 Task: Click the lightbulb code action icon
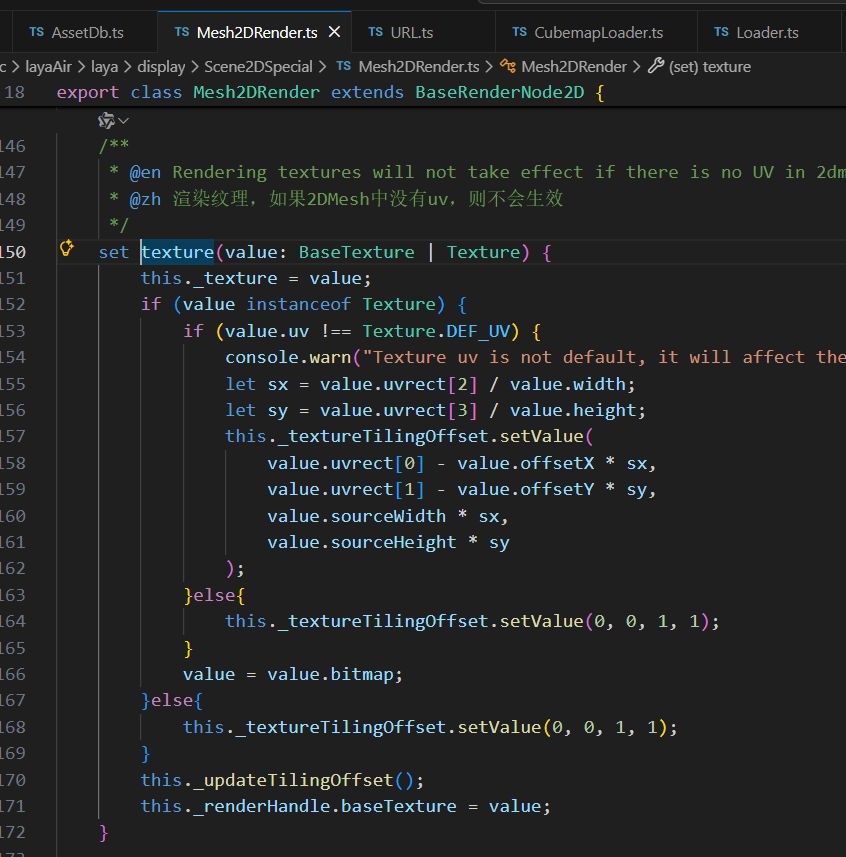pos(68,249)
